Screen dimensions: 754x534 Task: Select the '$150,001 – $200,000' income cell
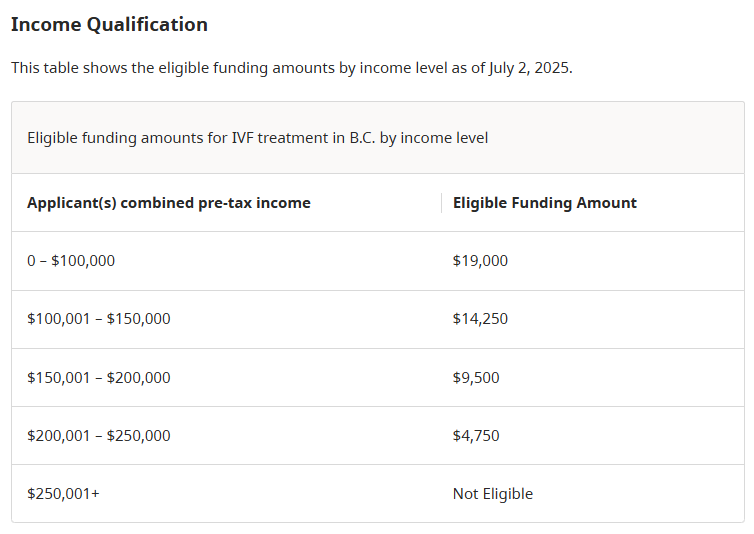click(x=99, y=378)
